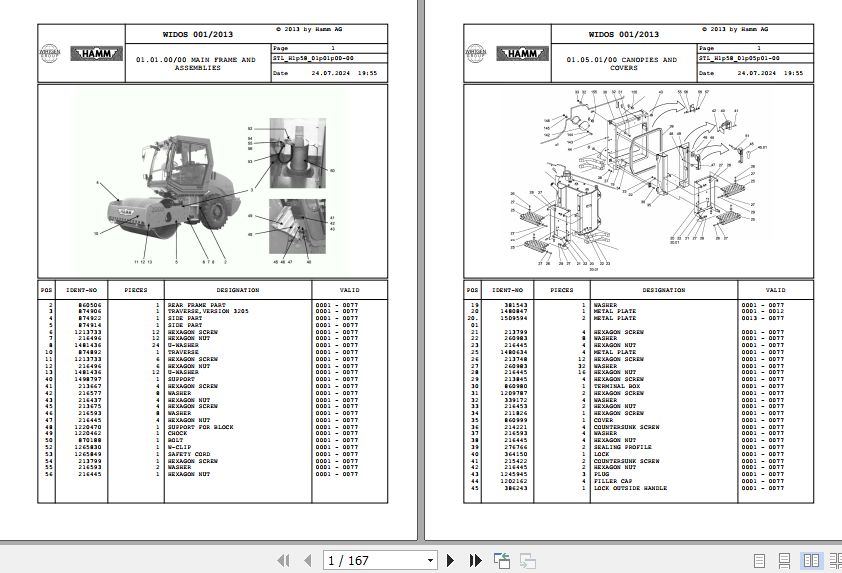Click the Wirtgen Group emblem on right page
842x573 pixels.
click(476, 53)
